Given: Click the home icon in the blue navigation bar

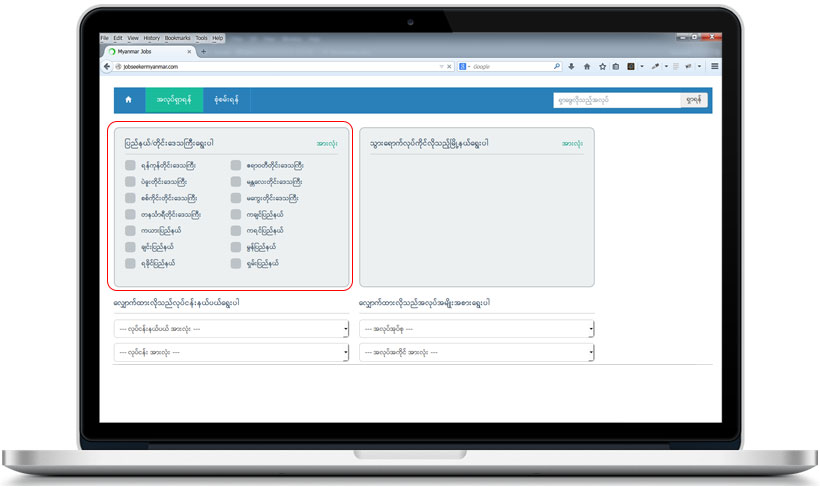Looking at the screenshot, I should (129, 99).
